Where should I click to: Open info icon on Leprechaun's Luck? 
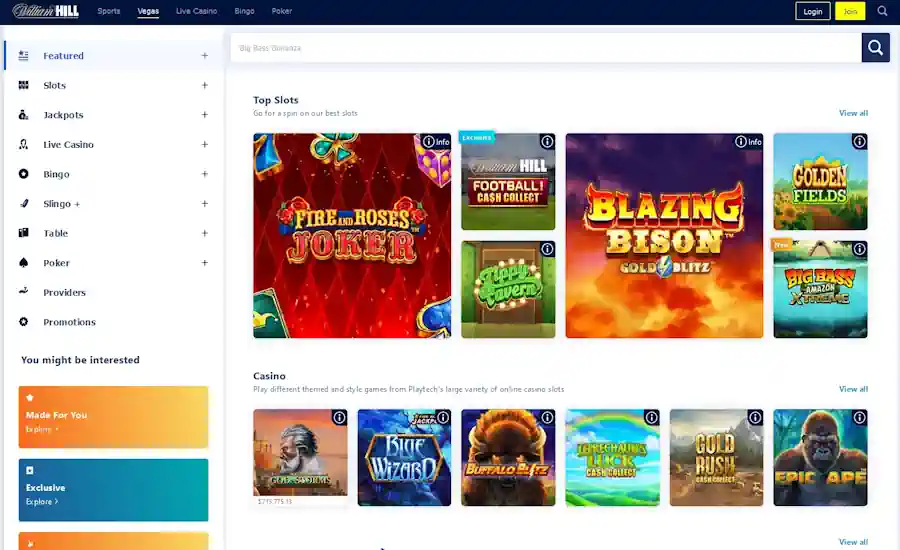click(x=651, y=417)
